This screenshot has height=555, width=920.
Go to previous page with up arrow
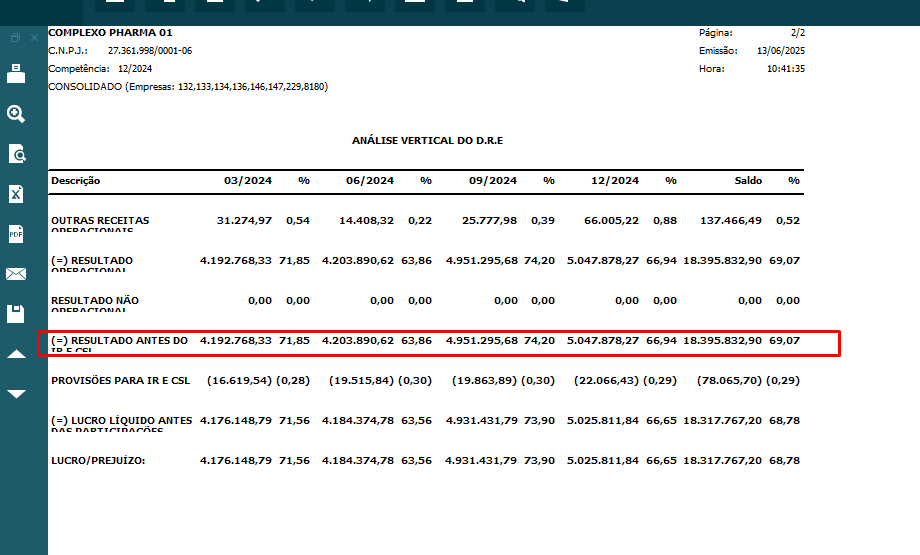(16, 354)
